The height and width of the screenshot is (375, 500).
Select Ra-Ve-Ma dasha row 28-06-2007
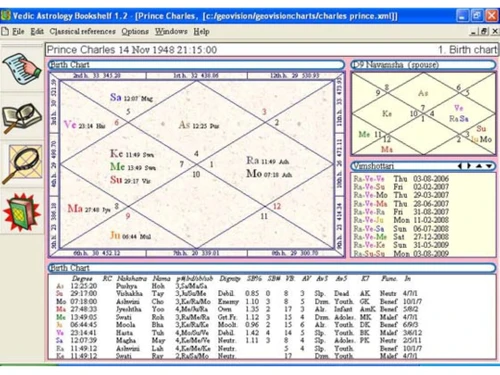401,203
